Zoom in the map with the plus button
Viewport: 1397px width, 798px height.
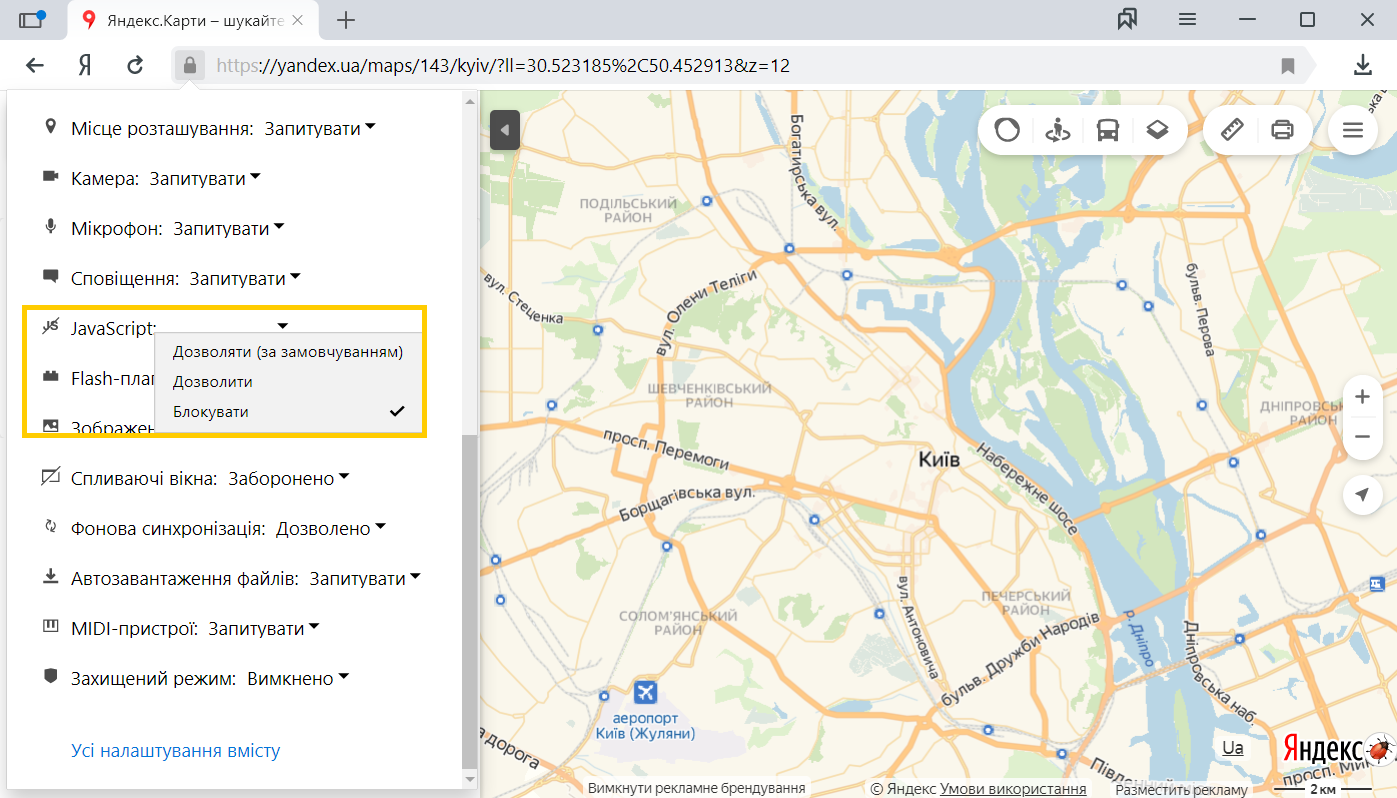(x=1362, y=397)
